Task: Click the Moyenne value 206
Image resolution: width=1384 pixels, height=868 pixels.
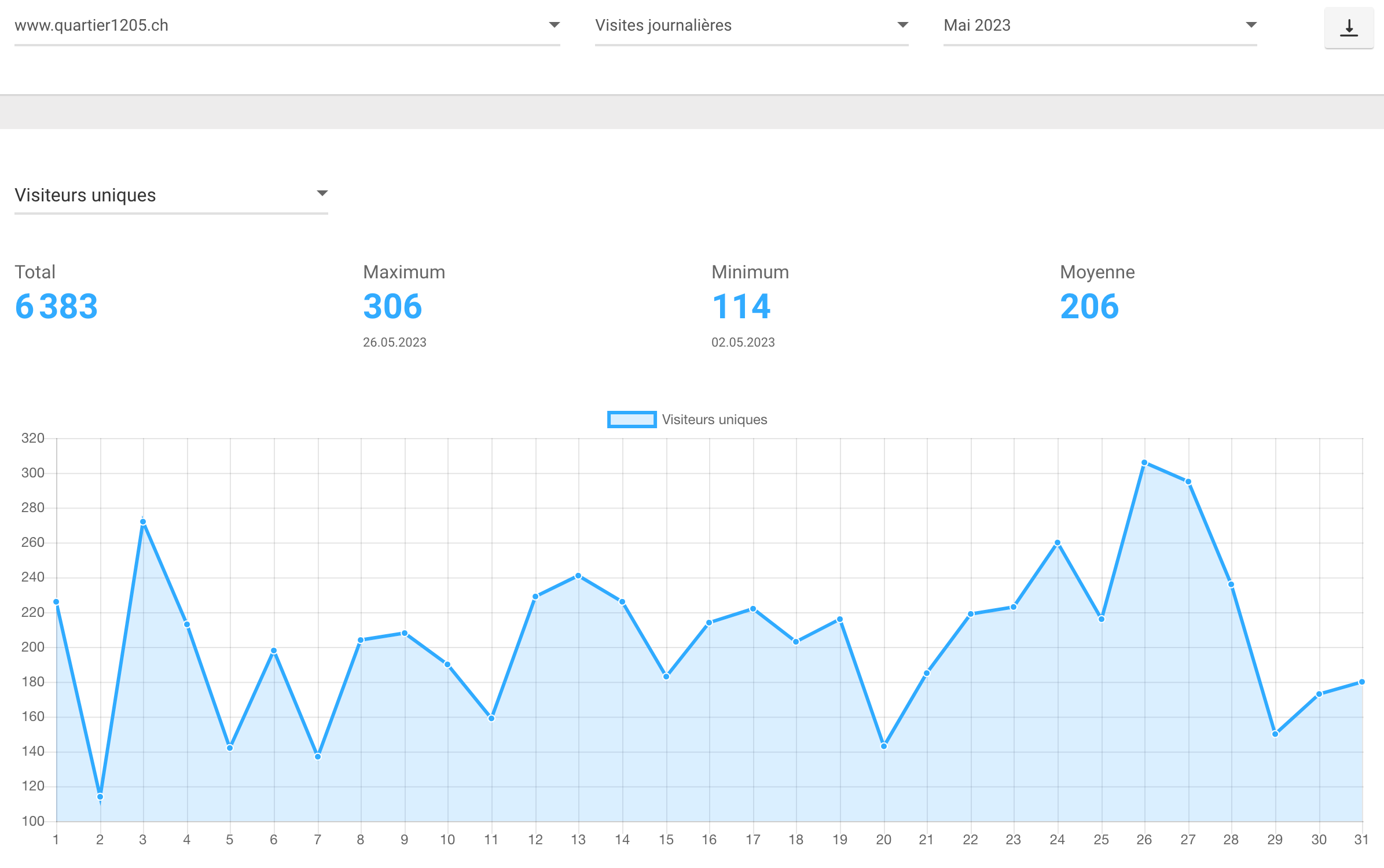Action: pyautogui.click(x=1089, y=306)
